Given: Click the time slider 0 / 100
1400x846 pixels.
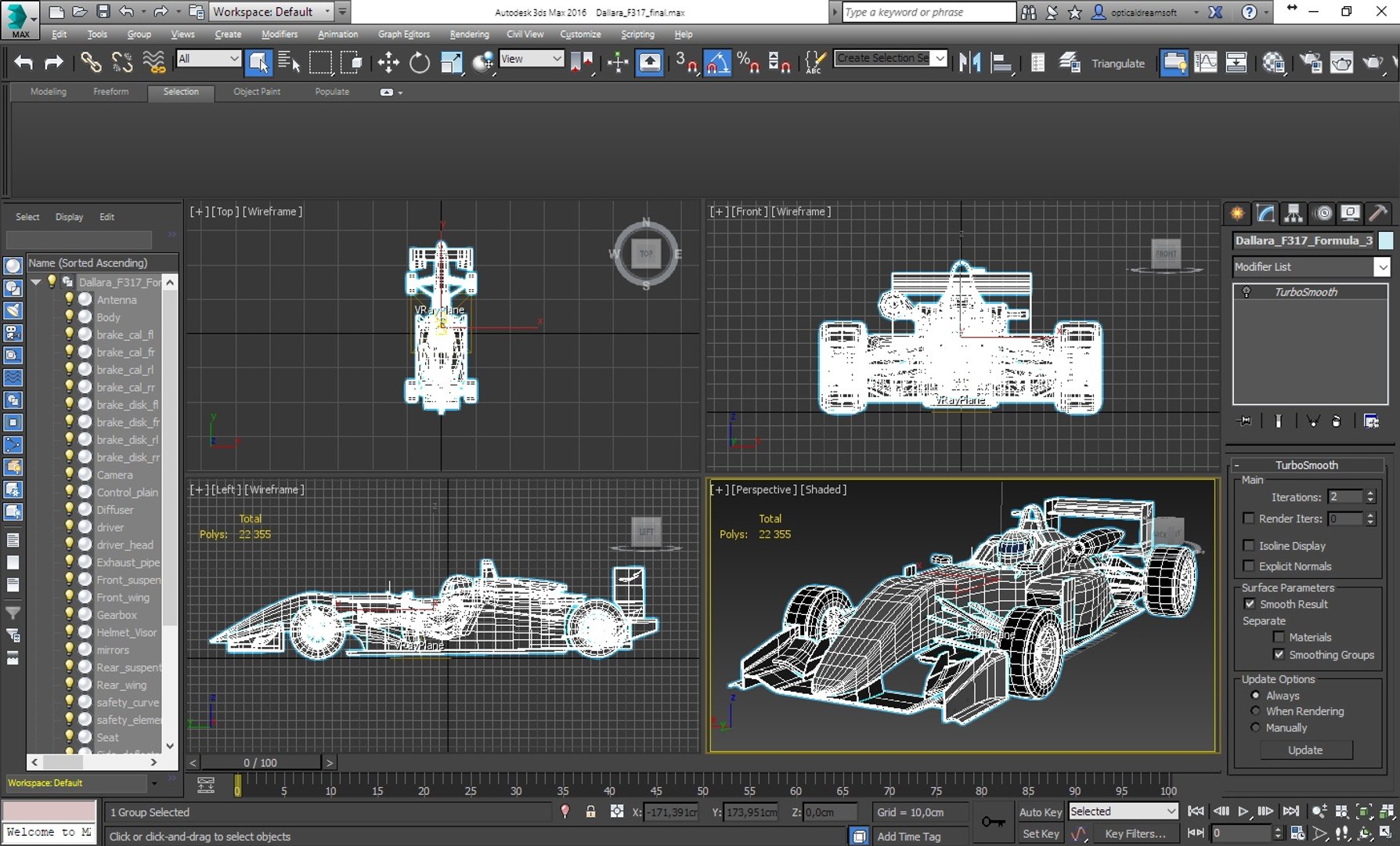Looking at the screenshot, I should [x=260, y=763].
